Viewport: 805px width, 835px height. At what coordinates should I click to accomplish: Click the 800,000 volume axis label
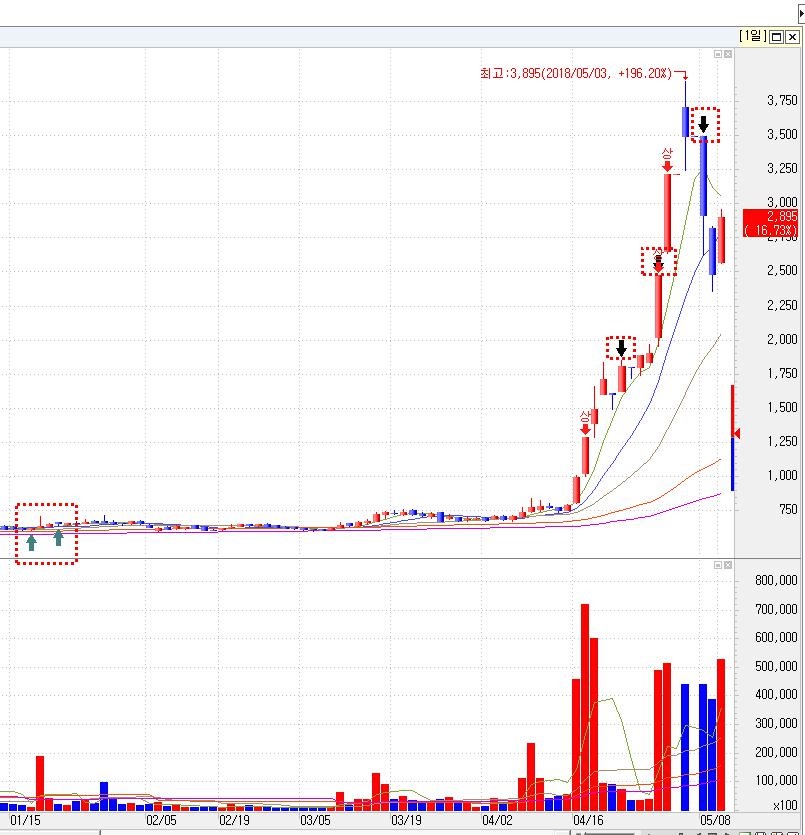point(776,580)
